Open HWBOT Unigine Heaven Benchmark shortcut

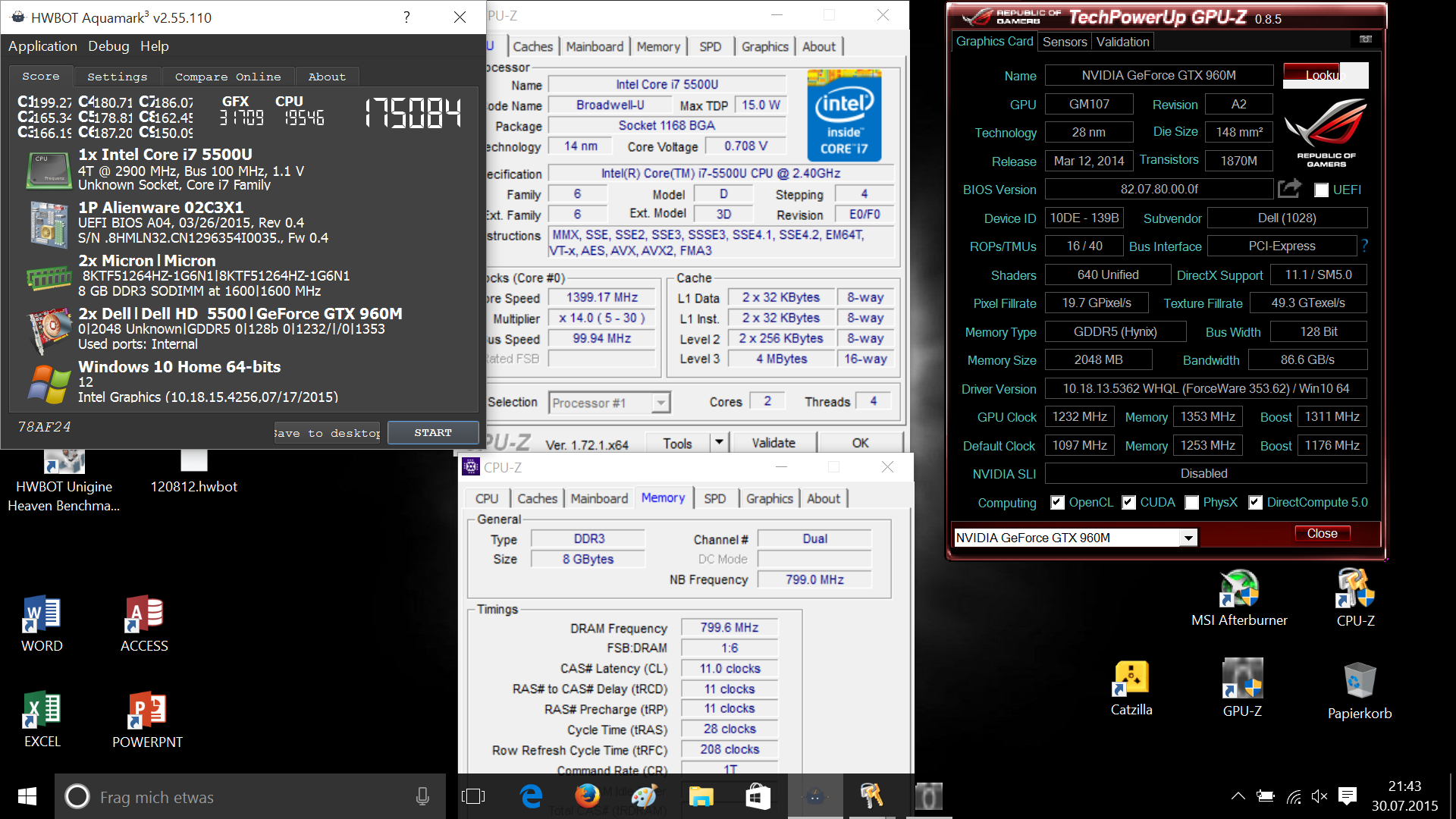[64, 482]
